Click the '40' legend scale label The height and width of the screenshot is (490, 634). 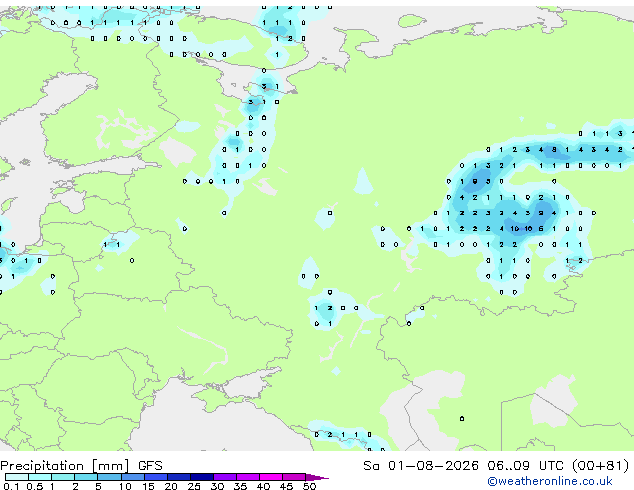point(264,486)
